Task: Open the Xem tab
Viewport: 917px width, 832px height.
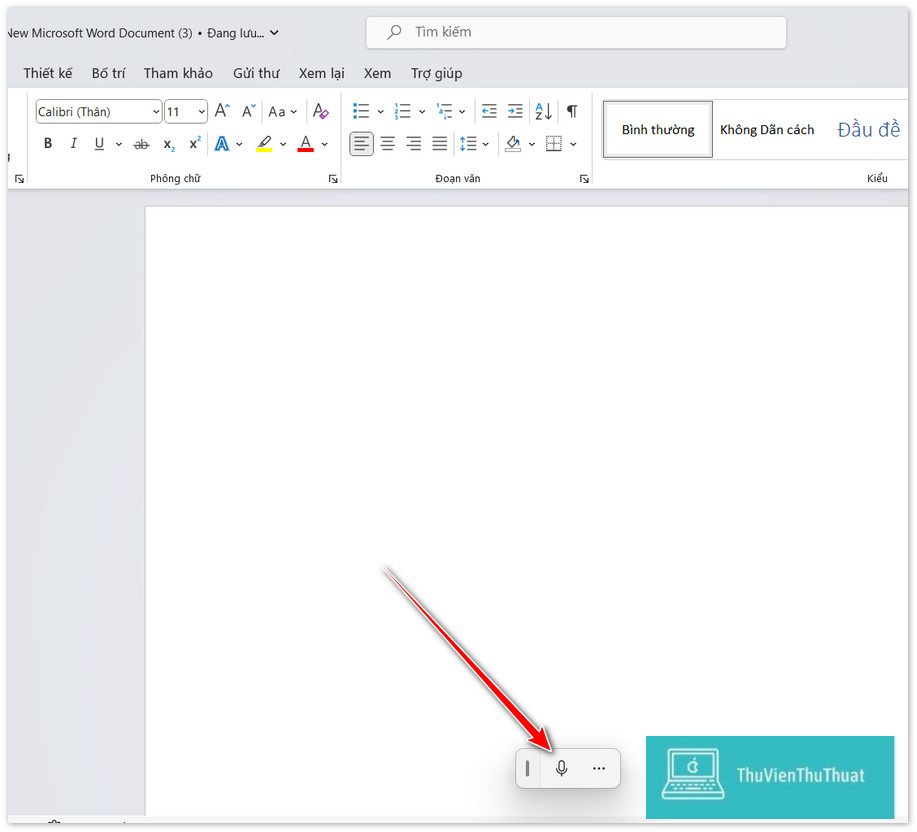Action: coord(377,73)
